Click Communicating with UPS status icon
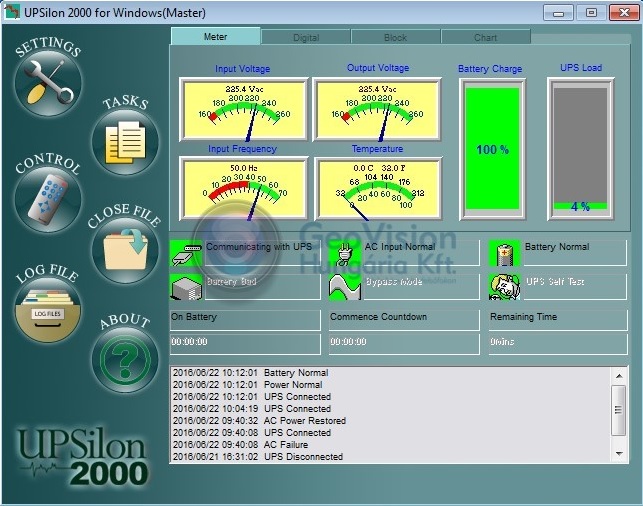Viewport: 643px width, 506px height. 186,253
